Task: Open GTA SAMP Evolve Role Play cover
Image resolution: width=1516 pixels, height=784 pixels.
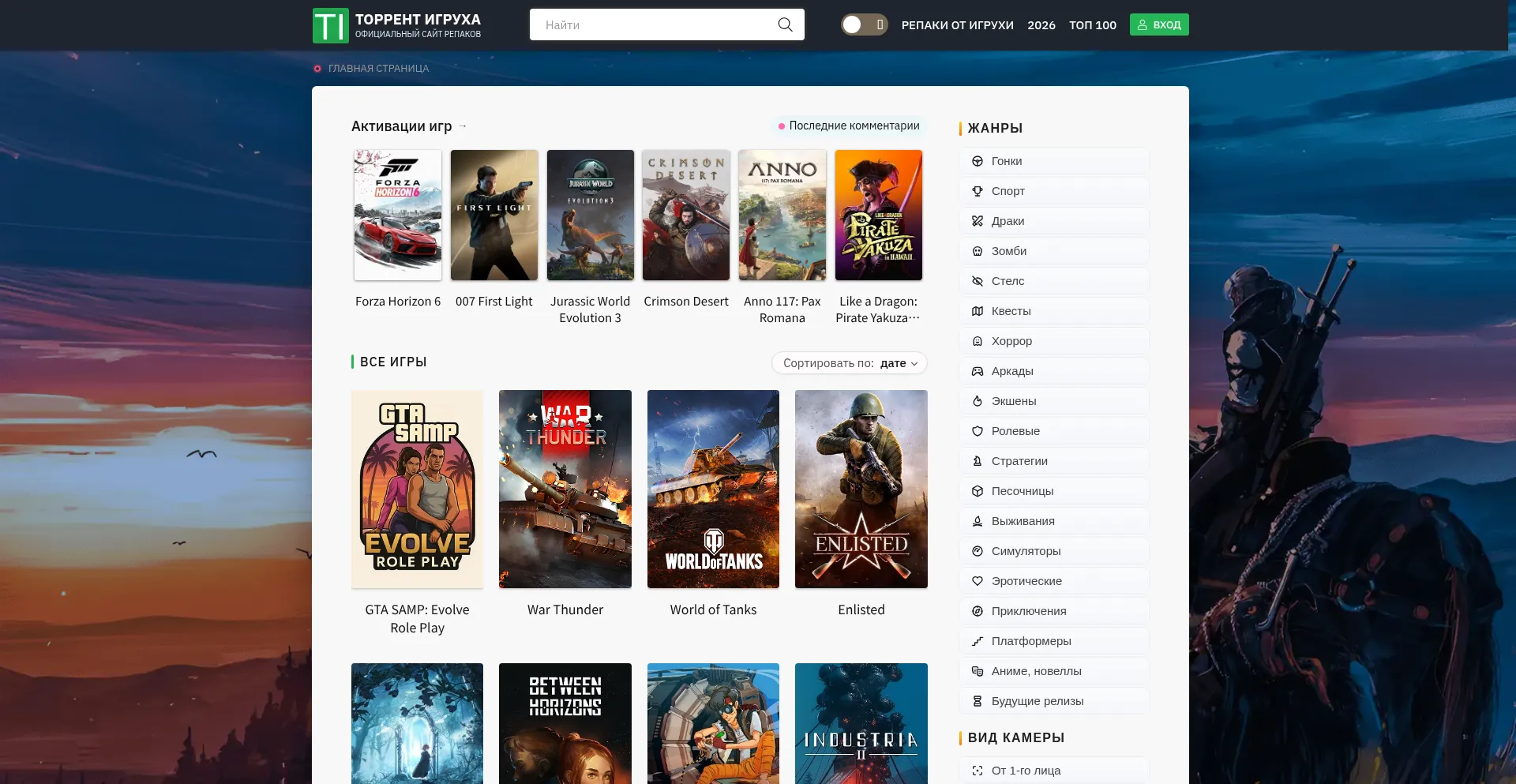Action: coord(417,489)
